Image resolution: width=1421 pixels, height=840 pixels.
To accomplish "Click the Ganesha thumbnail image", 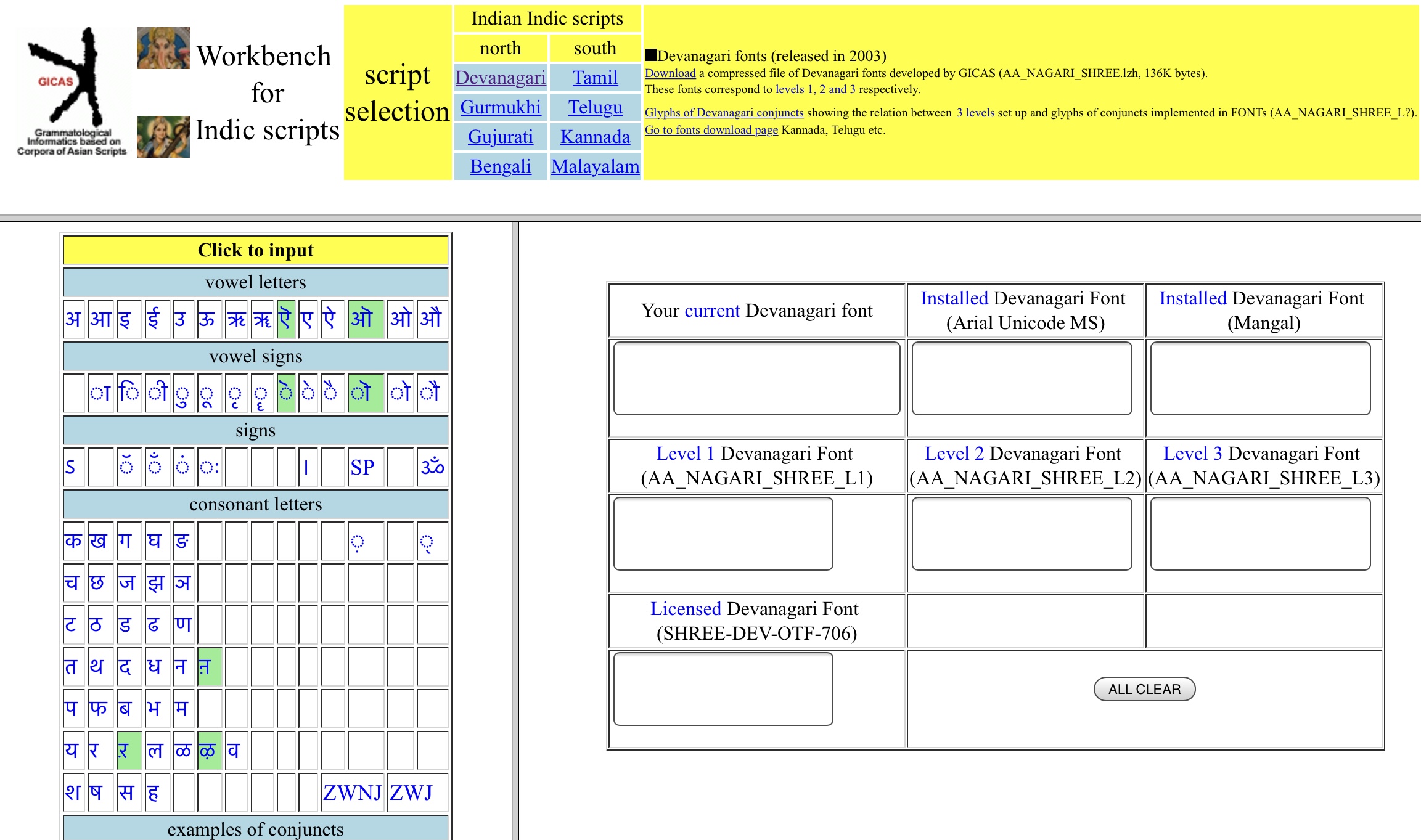I will (163, 48).
